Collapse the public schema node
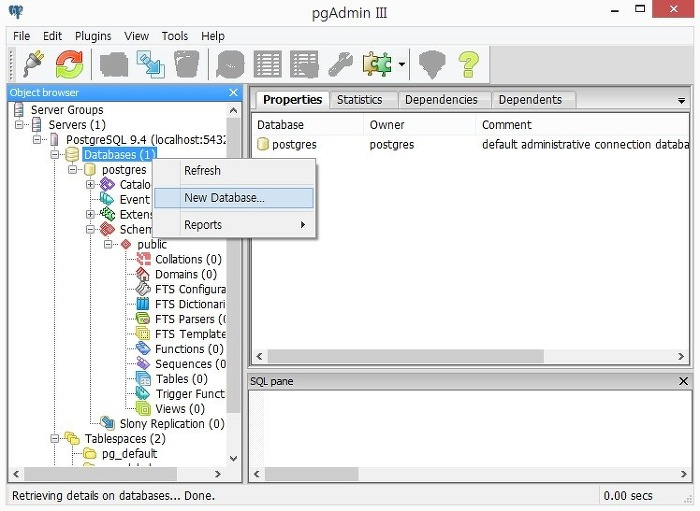This screenshot has width=700, height=511. (x=108, y=244)
